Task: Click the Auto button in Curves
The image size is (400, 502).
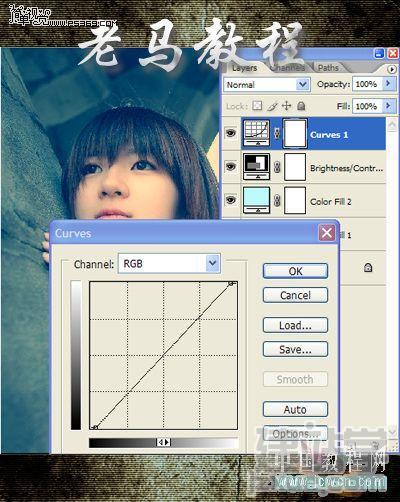Action: point(295,409)
